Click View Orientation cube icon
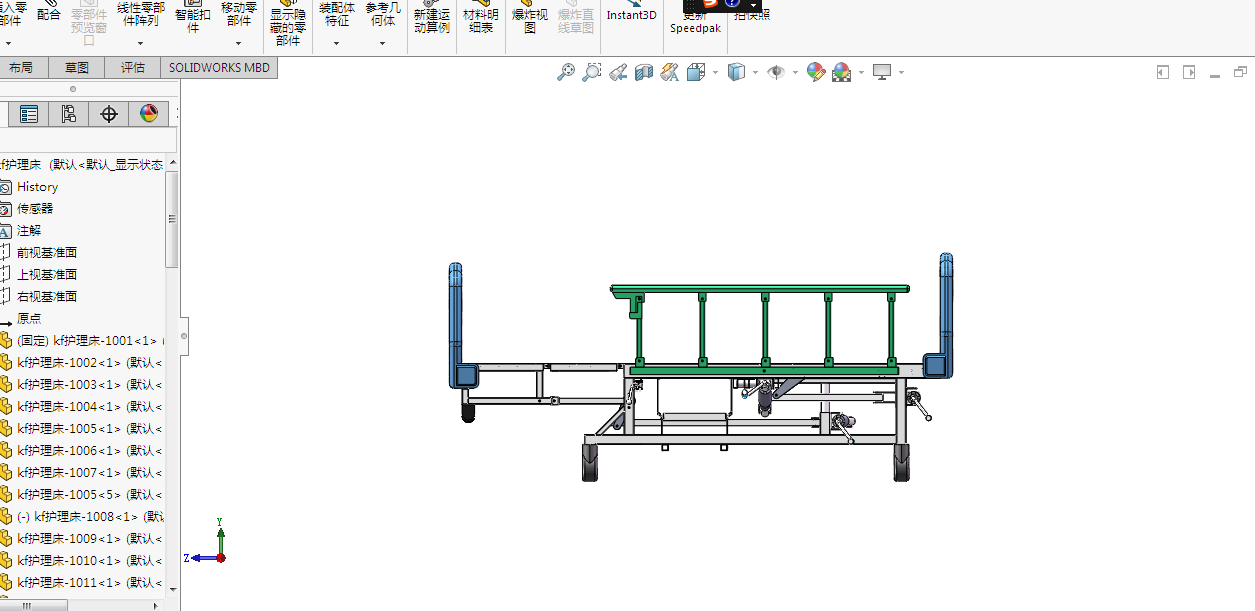 click(x=696, y=72)
